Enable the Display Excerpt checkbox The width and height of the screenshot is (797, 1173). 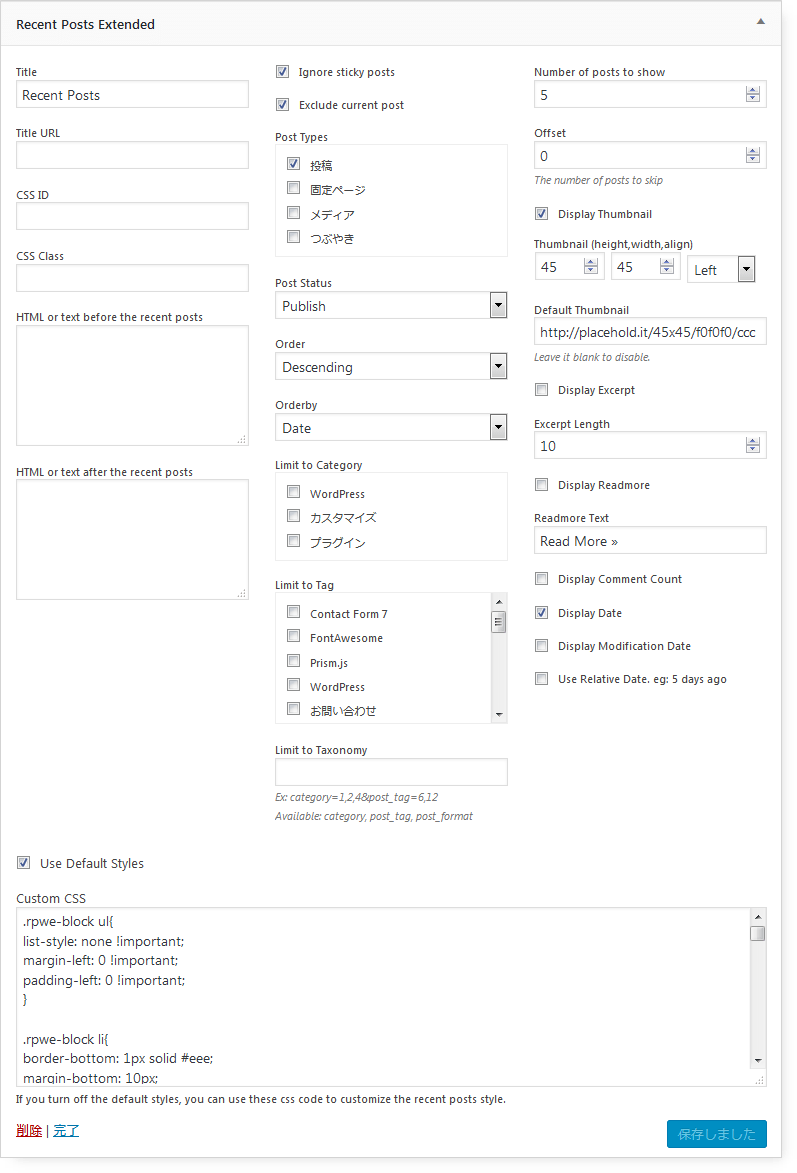[542, 390]
